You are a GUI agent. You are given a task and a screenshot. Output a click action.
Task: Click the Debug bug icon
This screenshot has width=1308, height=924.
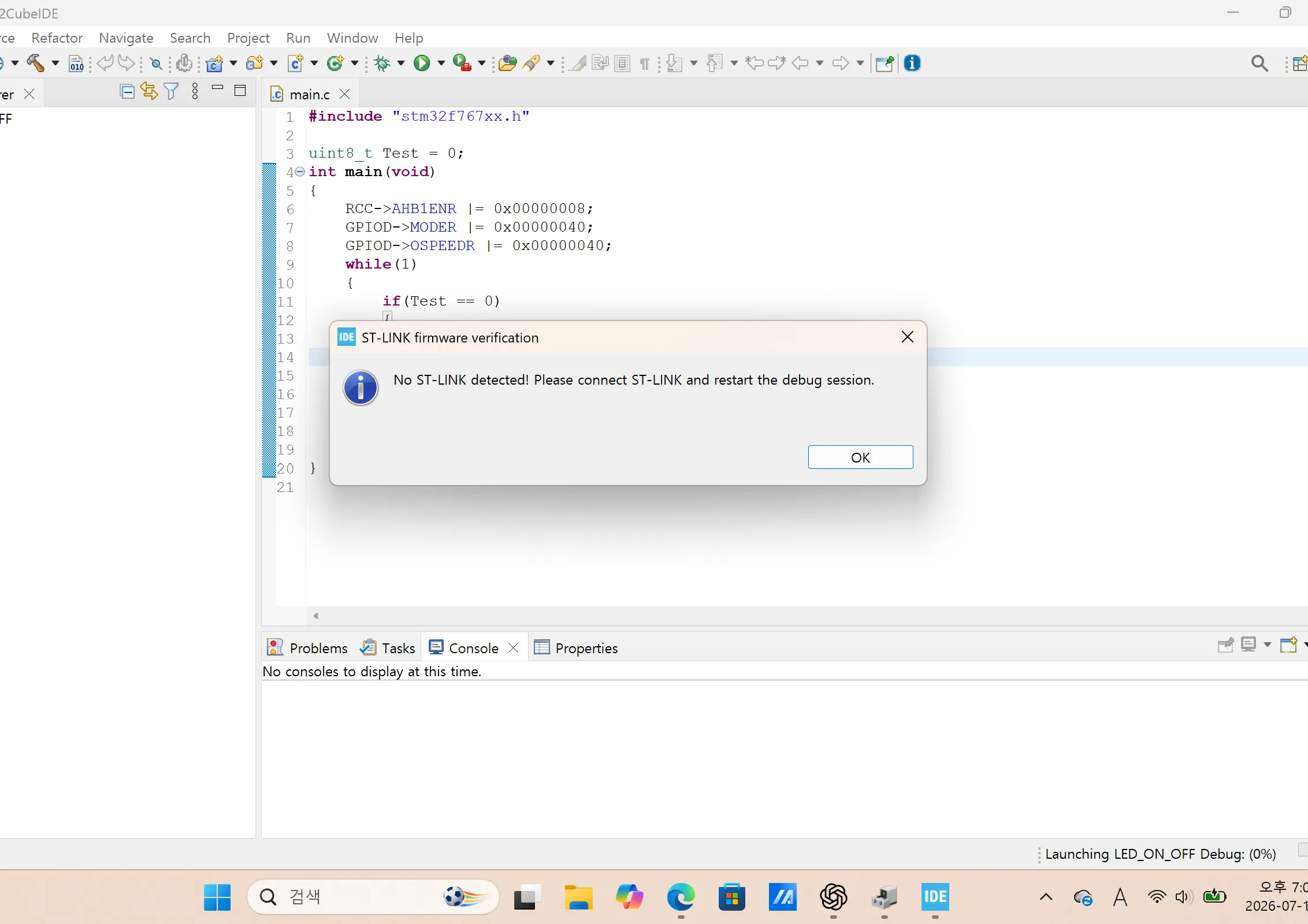click(x=382, y=63)
